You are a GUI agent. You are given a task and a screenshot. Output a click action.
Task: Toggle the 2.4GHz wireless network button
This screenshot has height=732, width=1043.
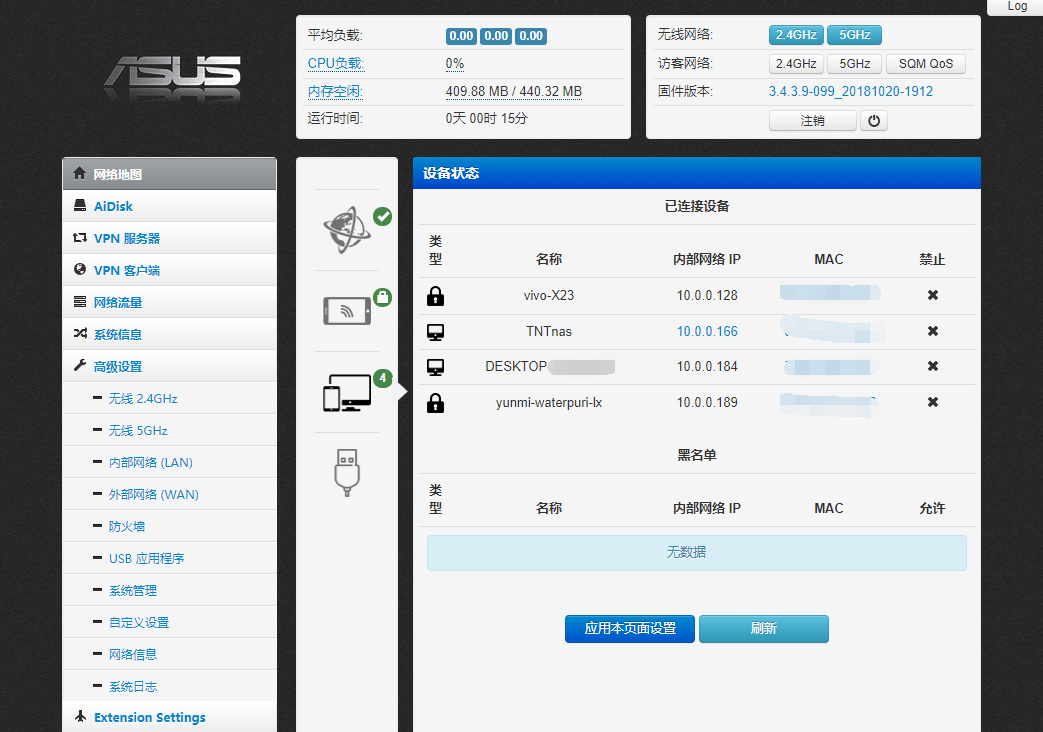[795, 34]
